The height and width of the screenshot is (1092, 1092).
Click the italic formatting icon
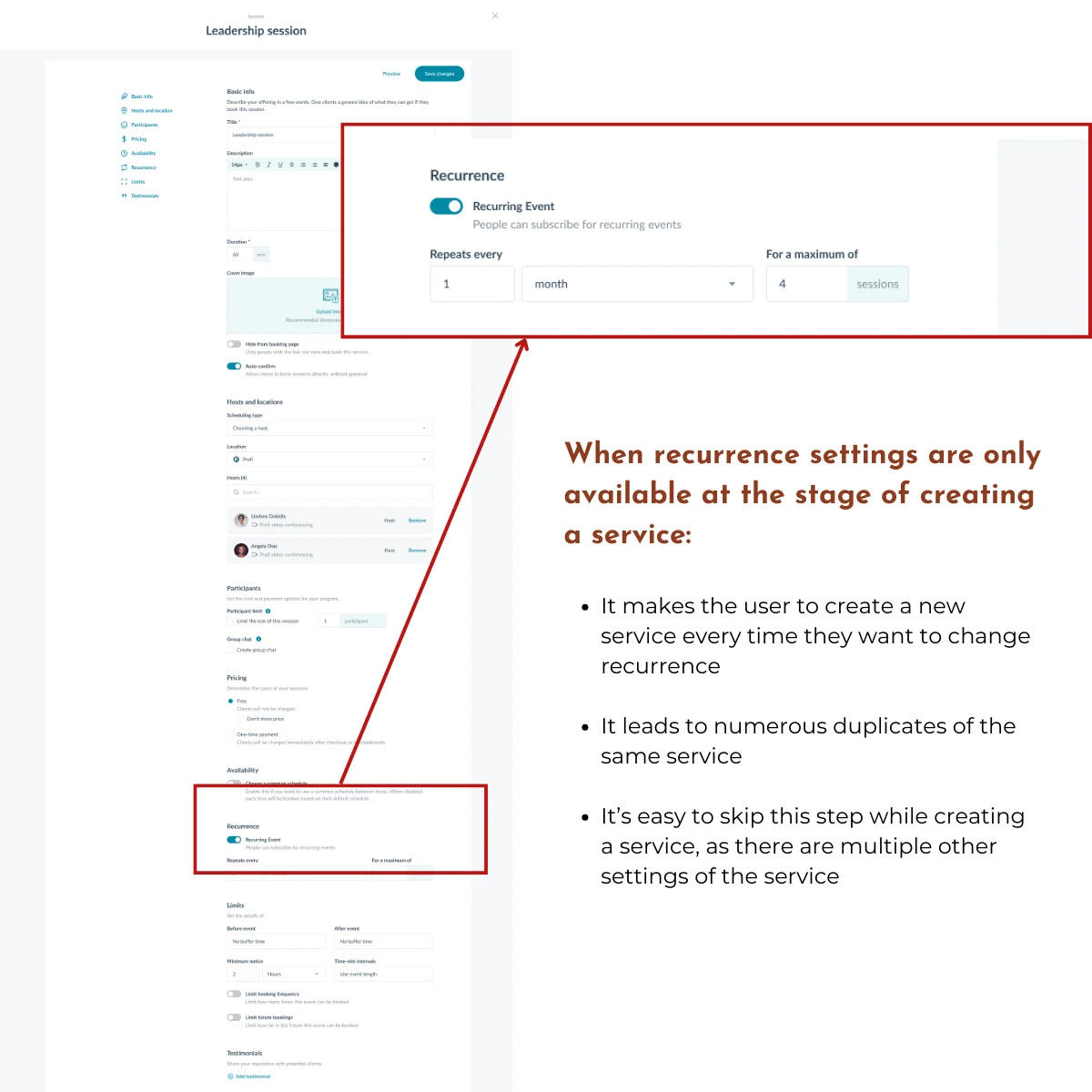click(x=268, y=165)
